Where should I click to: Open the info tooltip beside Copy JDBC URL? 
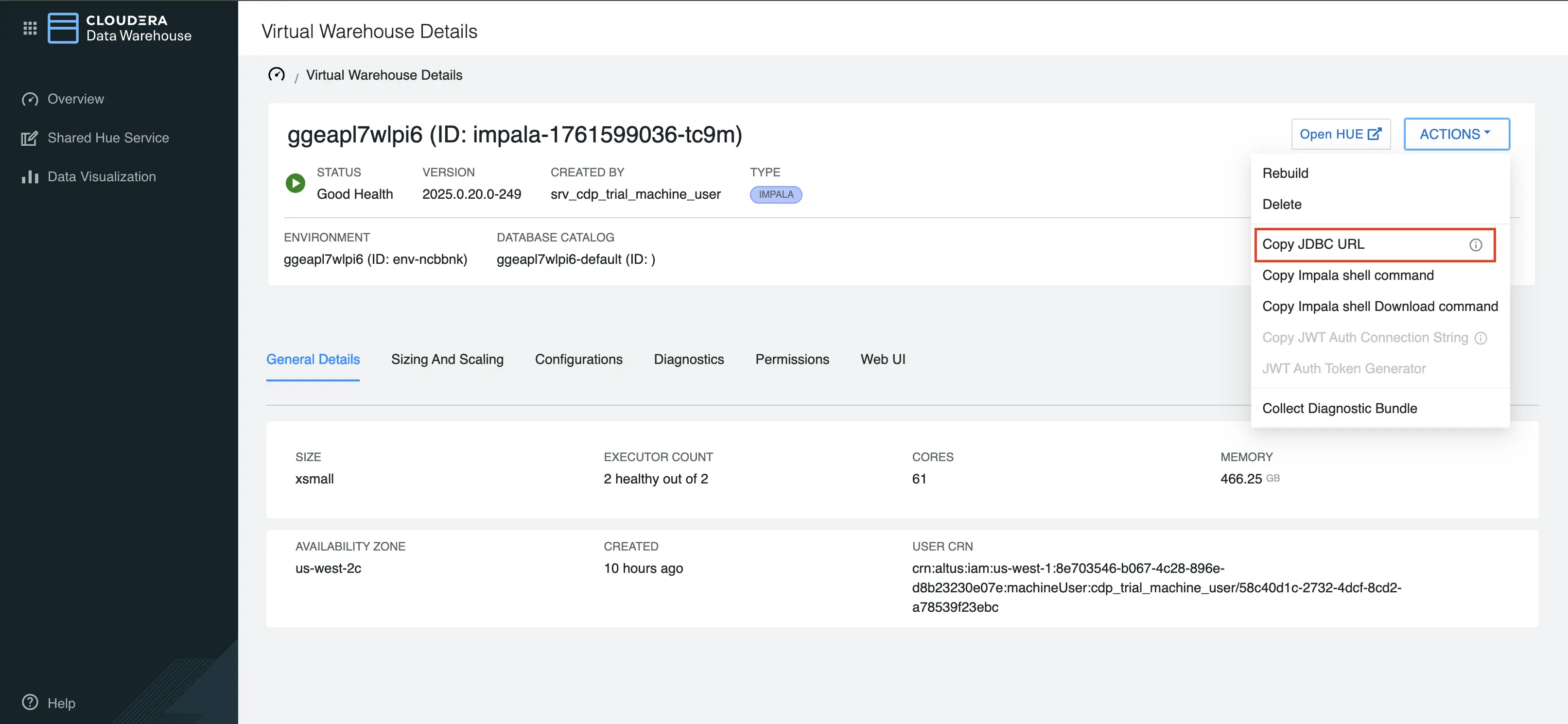[x=1476, y=245]
